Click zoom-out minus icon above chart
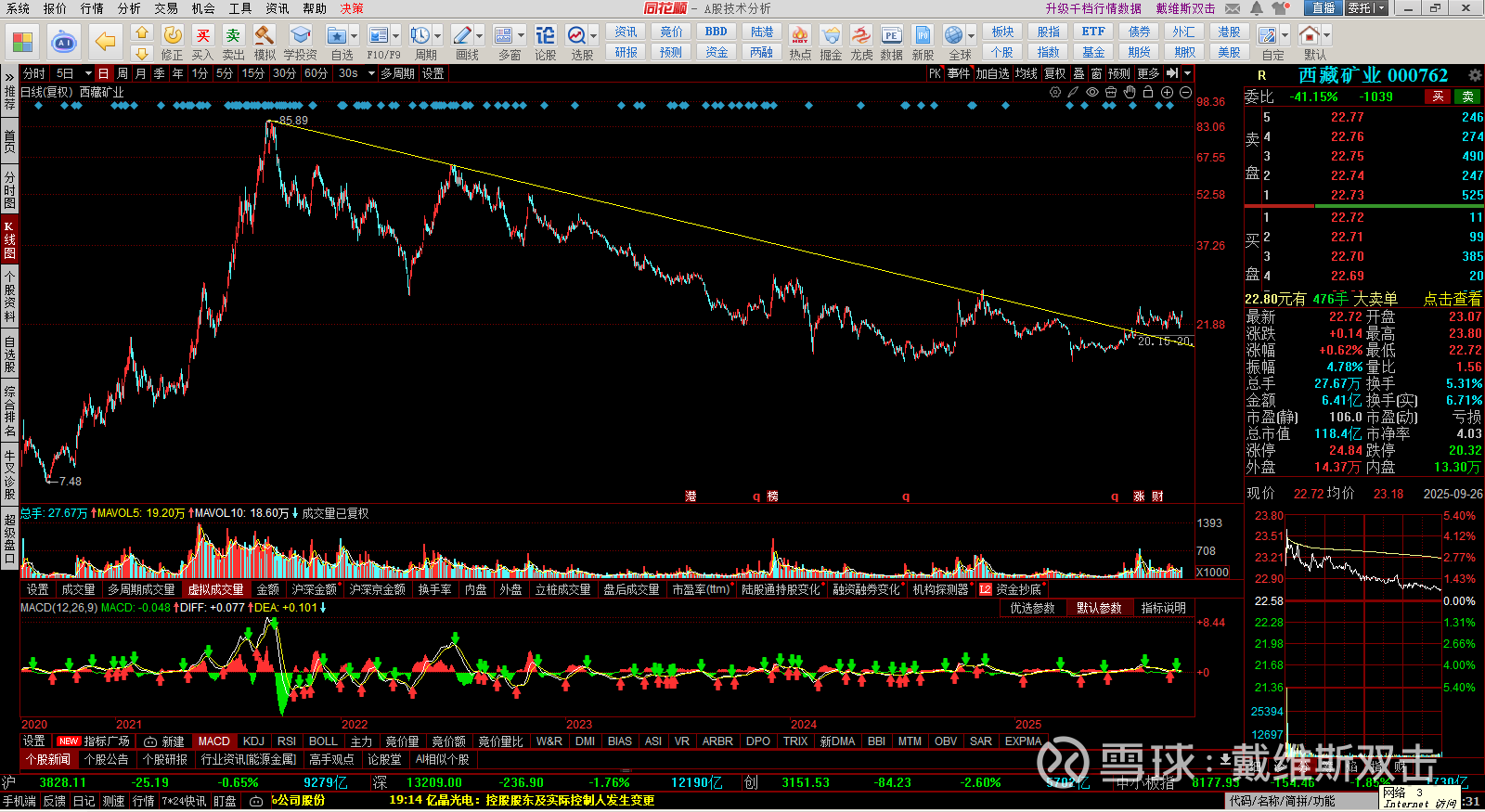Viewport: 1485px width, 812px height. [1185, 92]
